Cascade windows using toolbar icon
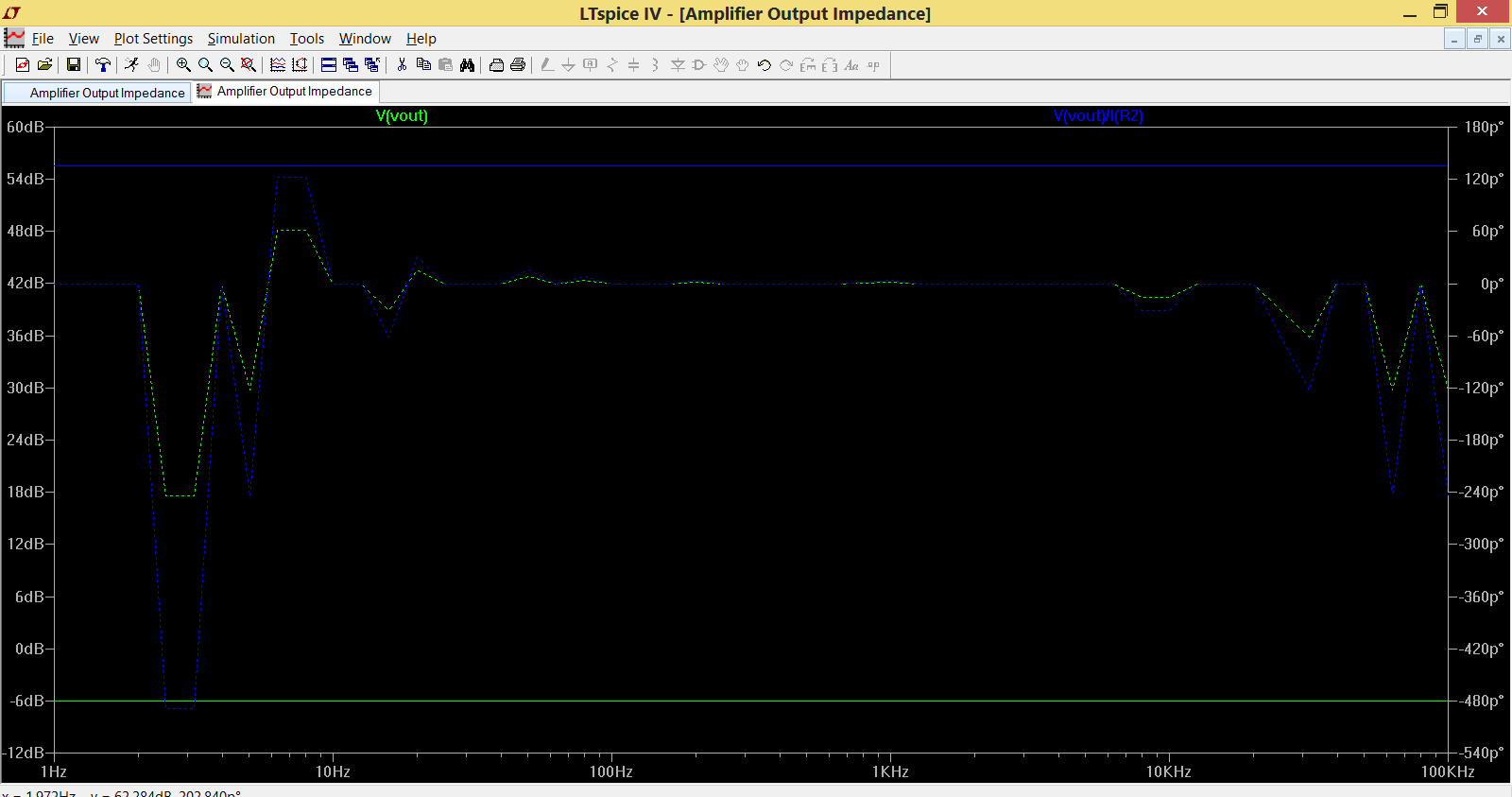Screen dimensions: 1512x797 [351, 65]
